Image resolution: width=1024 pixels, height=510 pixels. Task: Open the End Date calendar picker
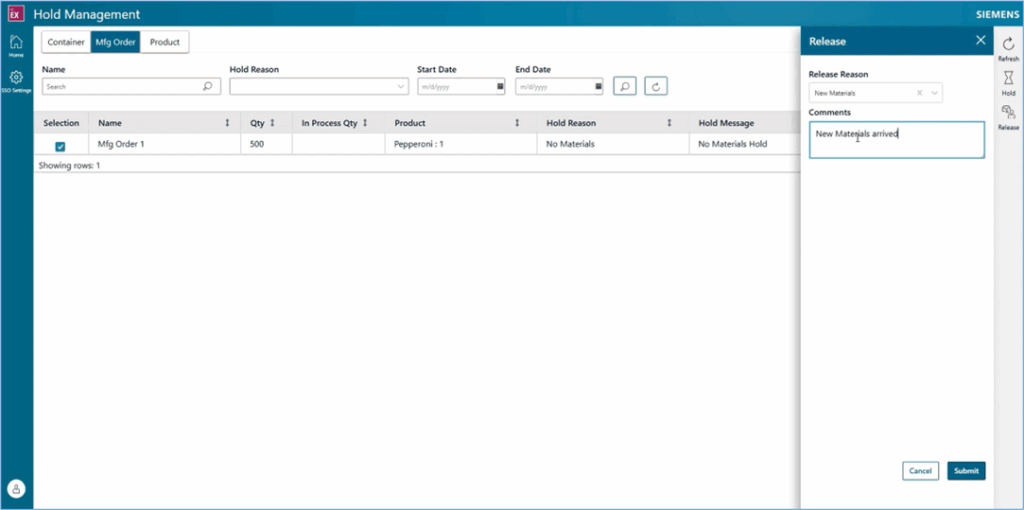598,87
